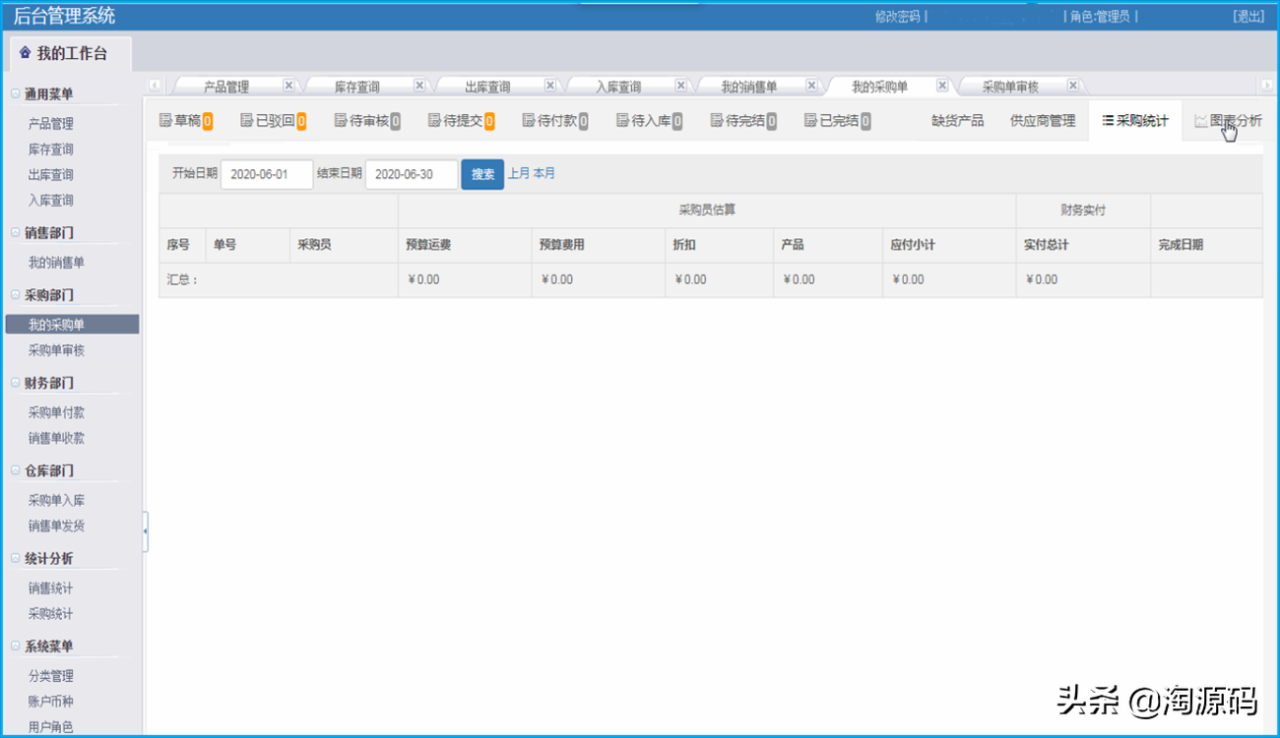The width and height of the screenshot is (1280, 738).
Task: Close the 出库查询 tab
Action: coord(550,86)
